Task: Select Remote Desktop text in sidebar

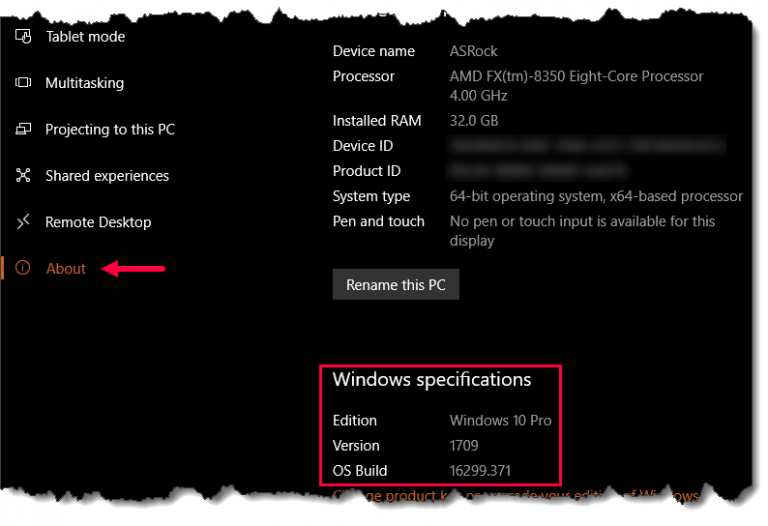Action: [x=98, y=222]
